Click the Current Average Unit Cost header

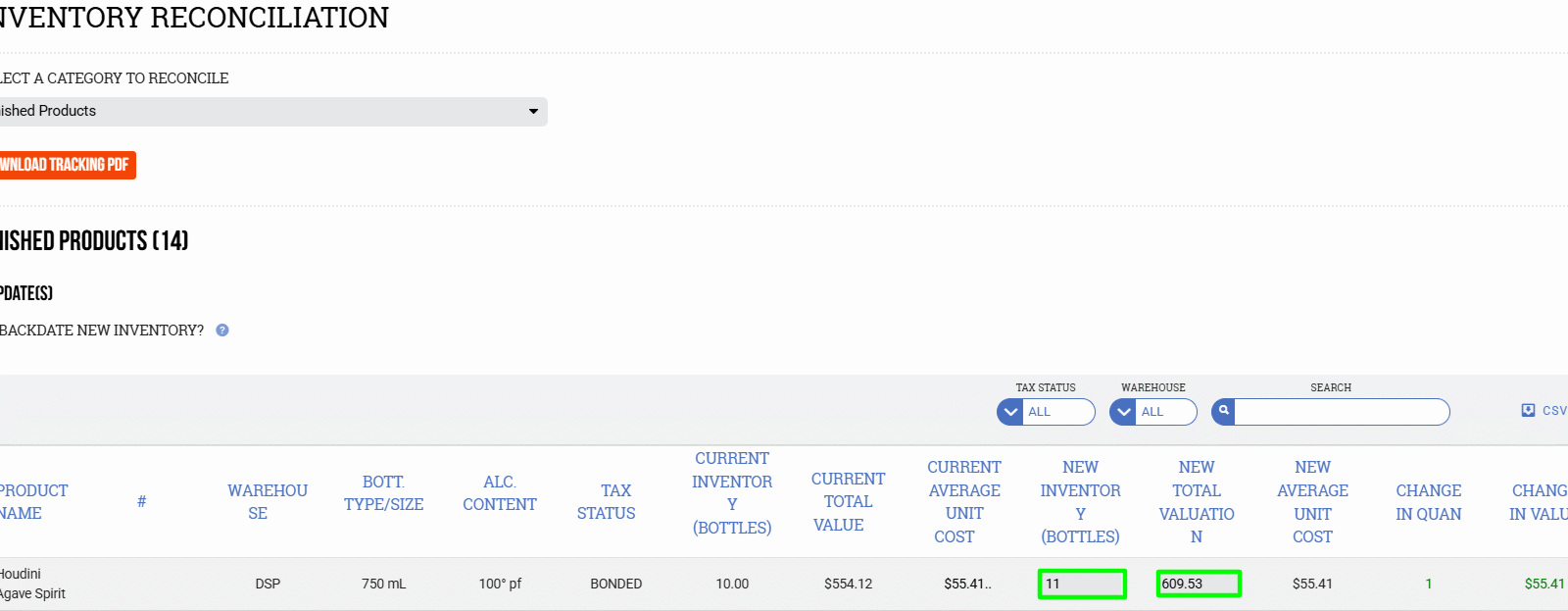pyautogui.click(x=963, y=502)
